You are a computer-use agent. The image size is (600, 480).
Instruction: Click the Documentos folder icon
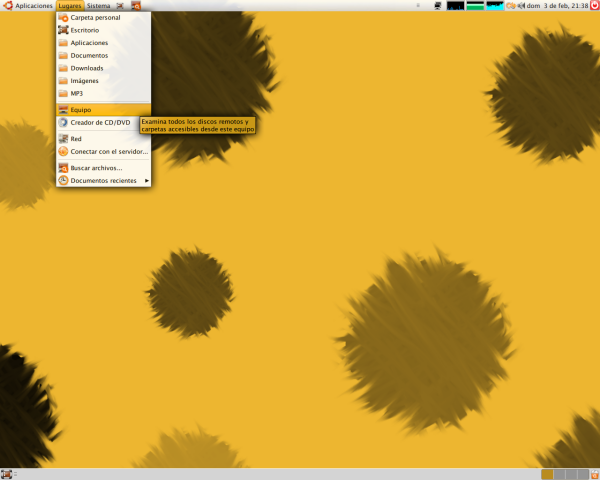[64, 55]
